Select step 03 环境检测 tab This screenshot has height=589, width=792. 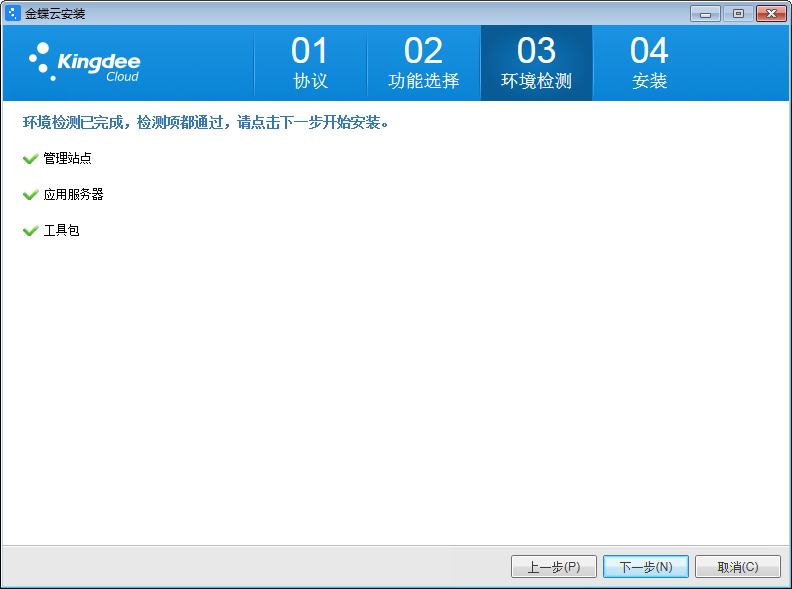tap(536, 63)
